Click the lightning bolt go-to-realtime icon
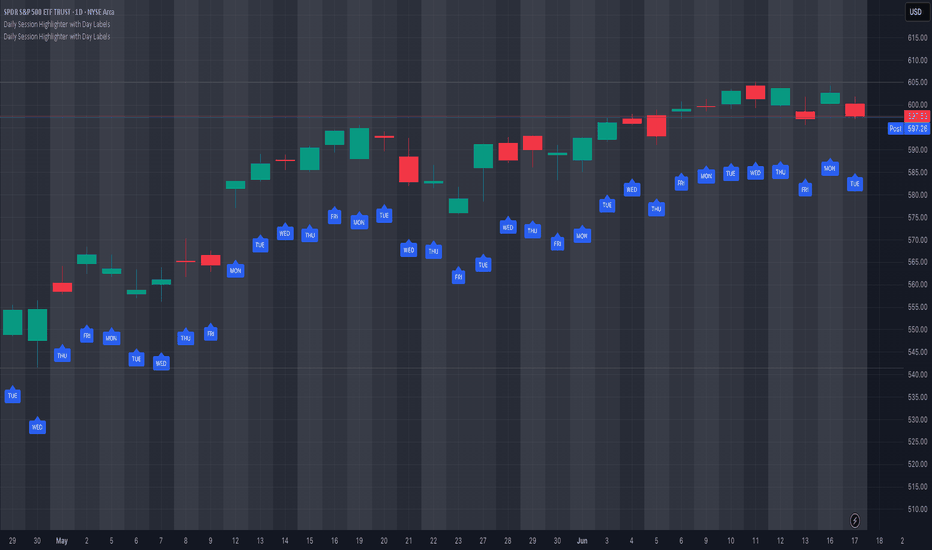 (x=854, y=521)
